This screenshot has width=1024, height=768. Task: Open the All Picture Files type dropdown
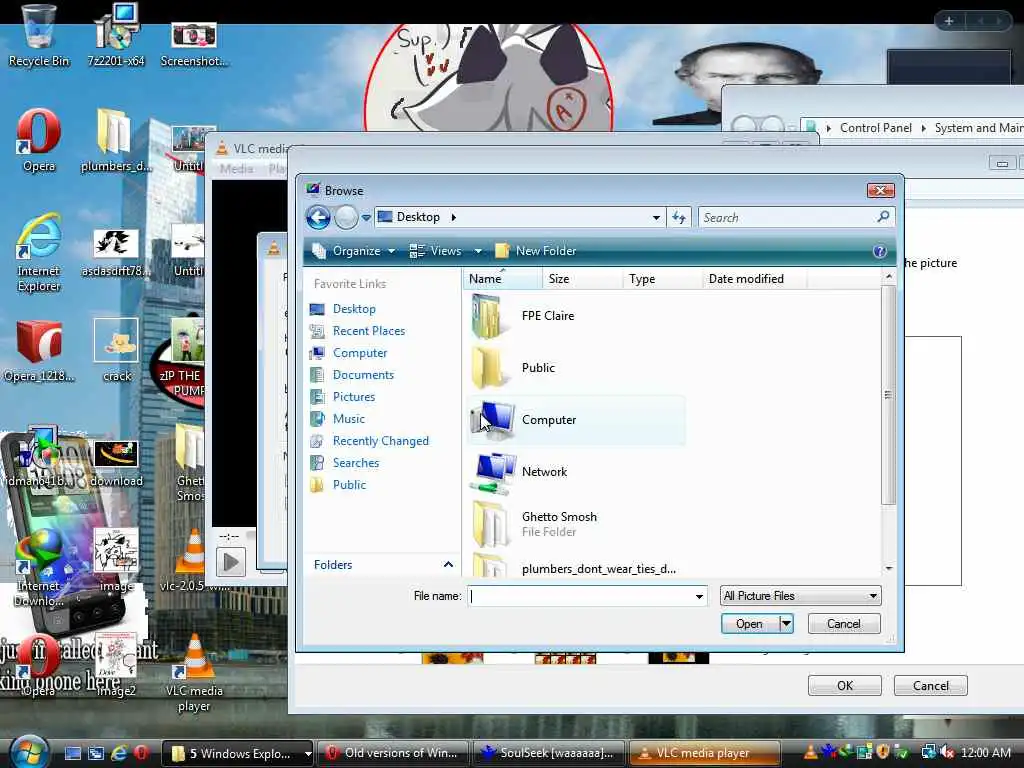click(801, 596)
